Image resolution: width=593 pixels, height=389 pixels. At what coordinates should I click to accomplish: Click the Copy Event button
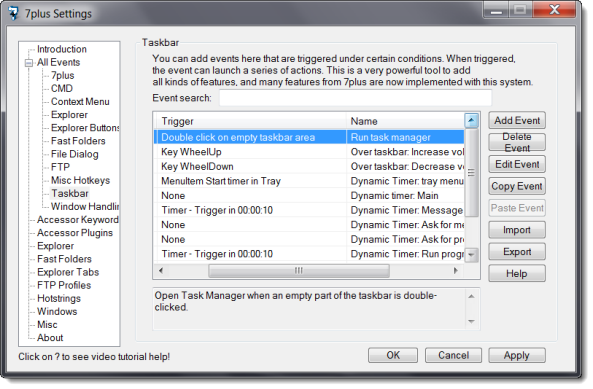(x=517, y=186)
